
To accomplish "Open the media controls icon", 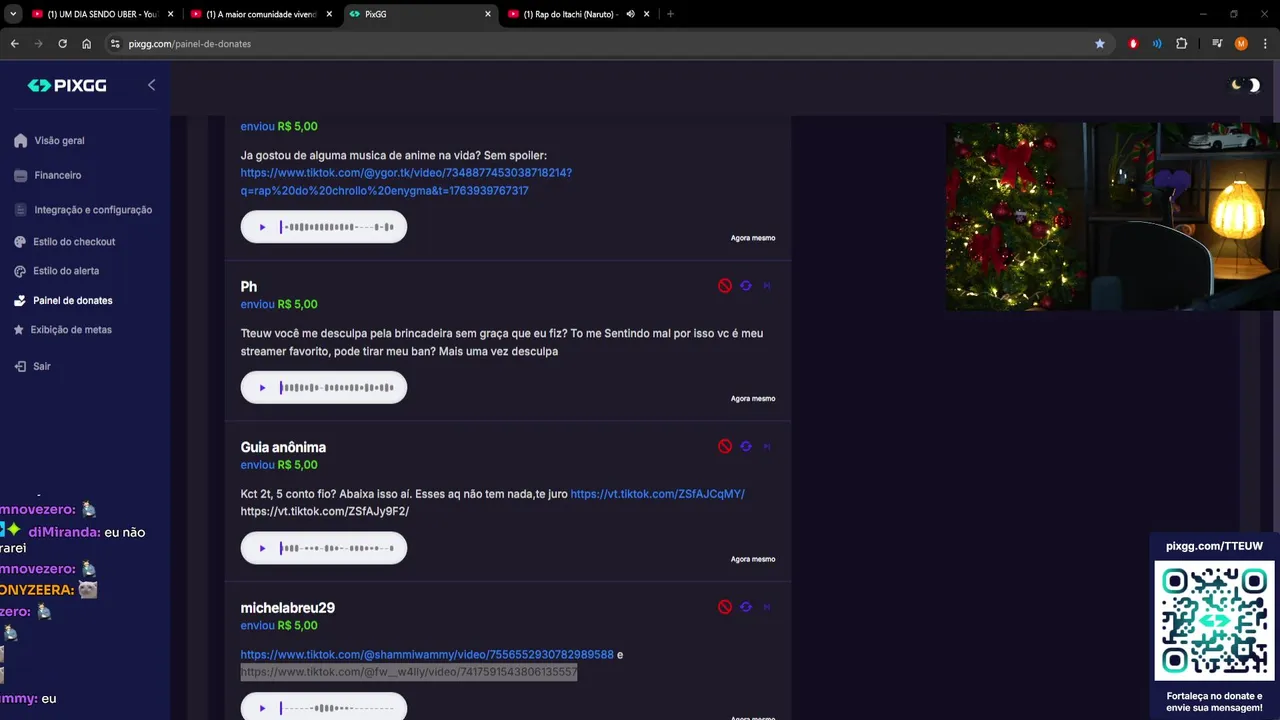I will 1217,44.
